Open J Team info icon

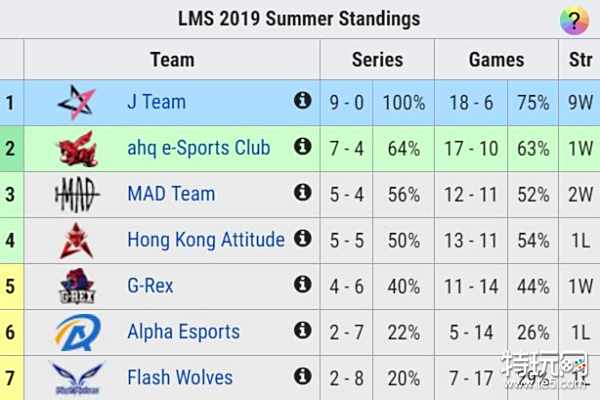point(302,100)
